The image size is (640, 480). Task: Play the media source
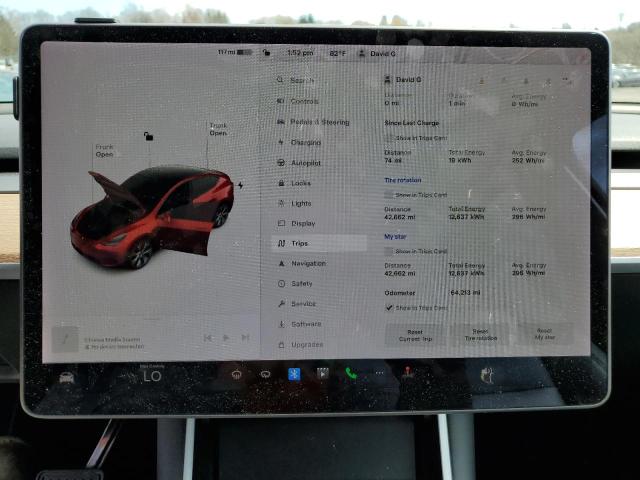[x=226, y=338]
